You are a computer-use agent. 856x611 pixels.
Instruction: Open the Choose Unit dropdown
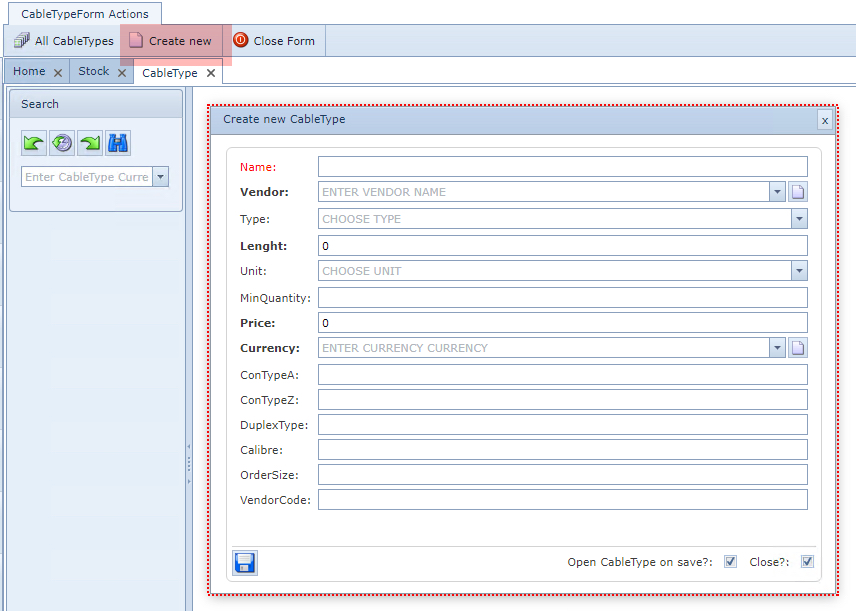pos(799,271)
